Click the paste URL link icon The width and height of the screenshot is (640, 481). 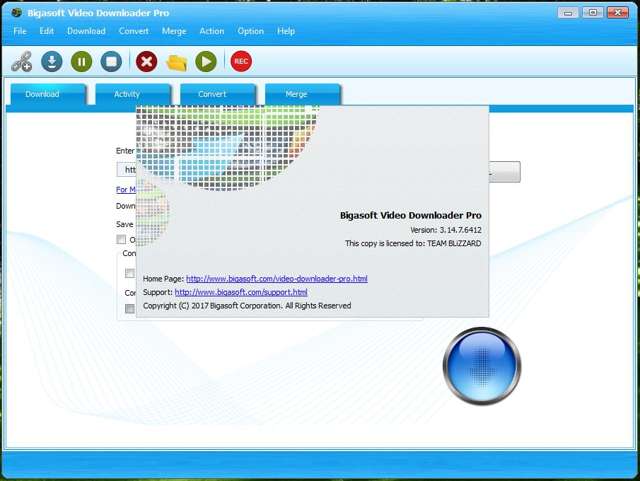point(21,62)
